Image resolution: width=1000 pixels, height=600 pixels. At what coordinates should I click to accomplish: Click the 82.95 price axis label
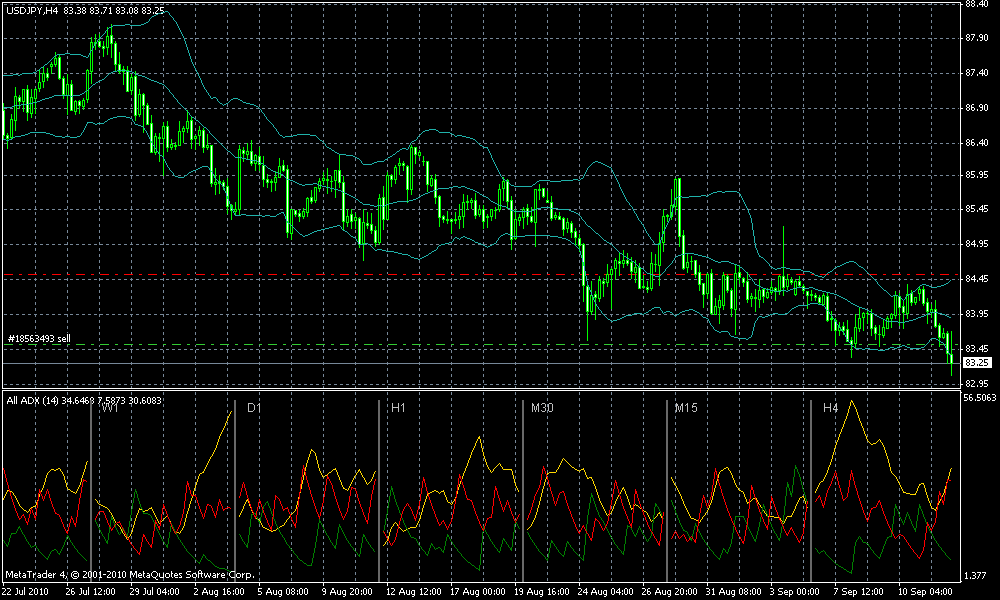click(977, 383)
